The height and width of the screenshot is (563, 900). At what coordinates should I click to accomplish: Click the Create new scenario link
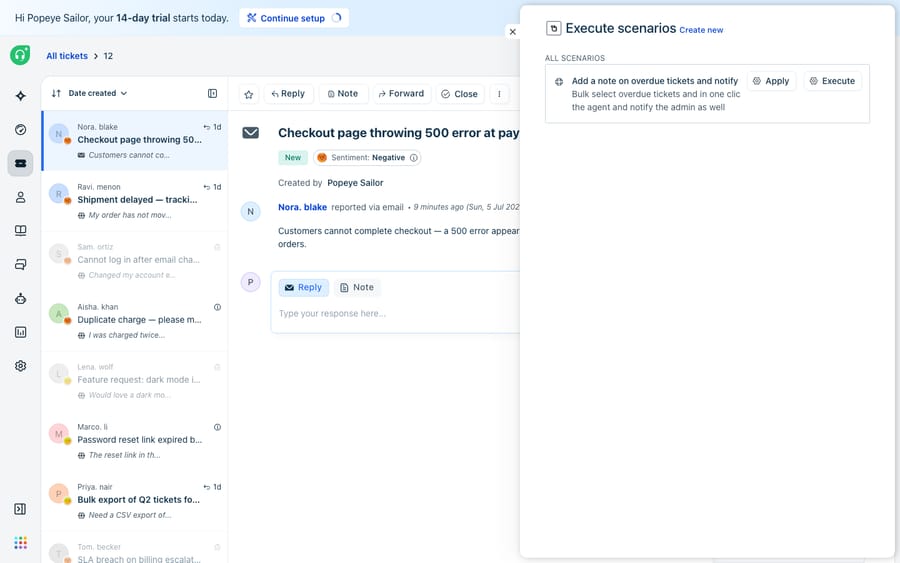coord(701,30)
